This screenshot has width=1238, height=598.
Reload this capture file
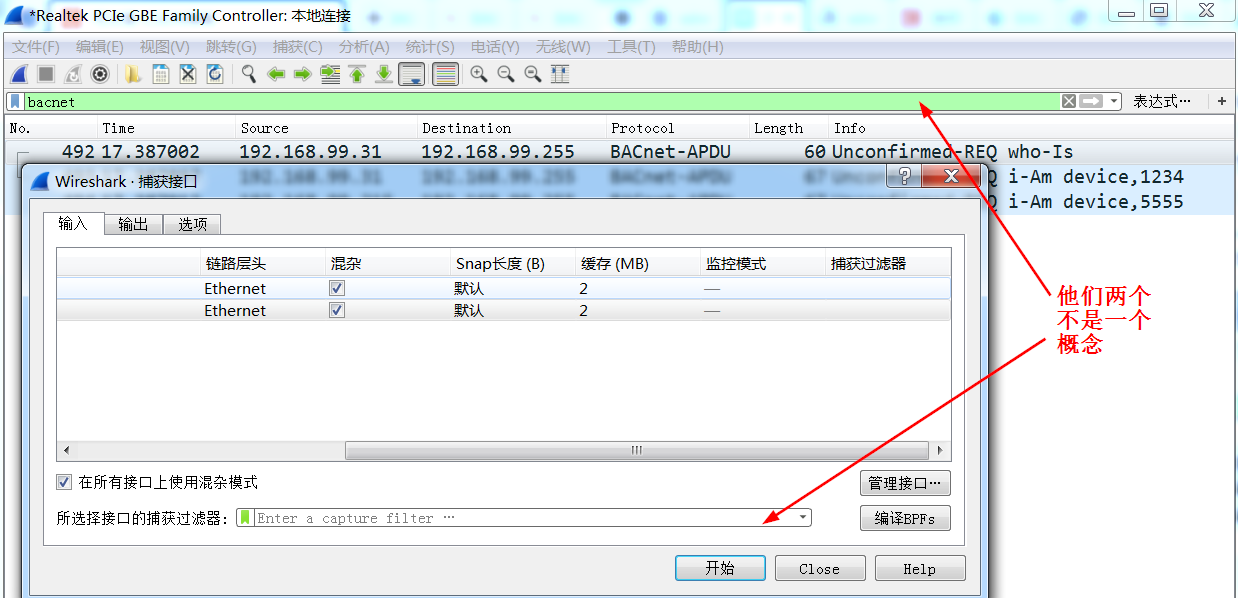tap(214, 74)
